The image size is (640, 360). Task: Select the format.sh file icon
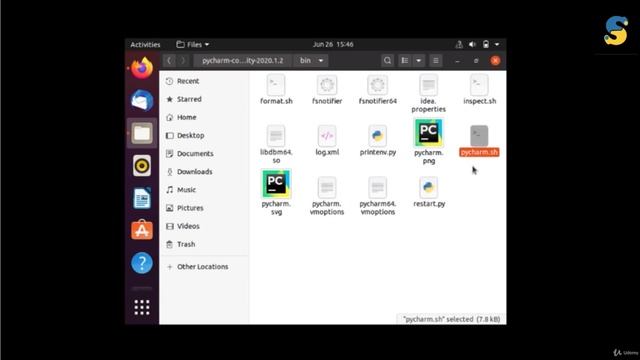tap(276, 85)
